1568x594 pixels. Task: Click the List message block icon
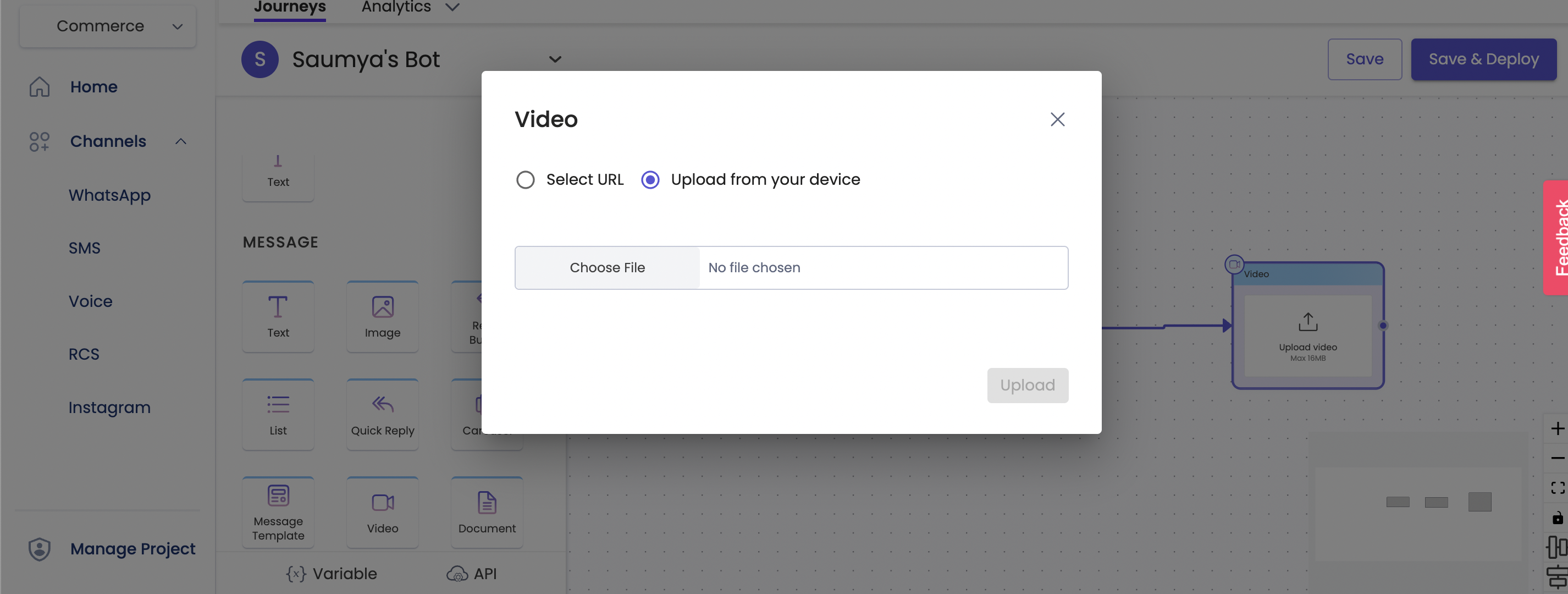tap(278, 405)
